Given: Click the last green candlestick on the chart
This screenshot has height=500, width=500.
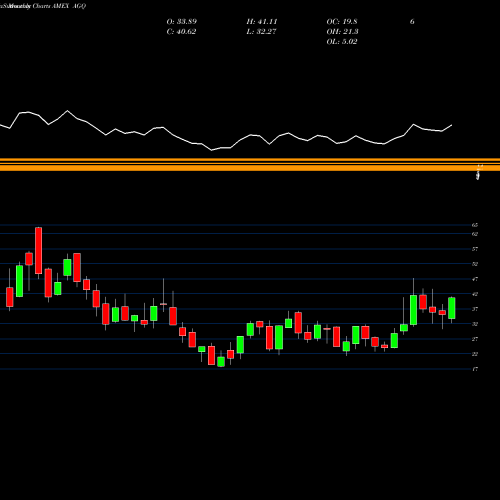Looking at the screenshot, I should [x=452, y=308].
